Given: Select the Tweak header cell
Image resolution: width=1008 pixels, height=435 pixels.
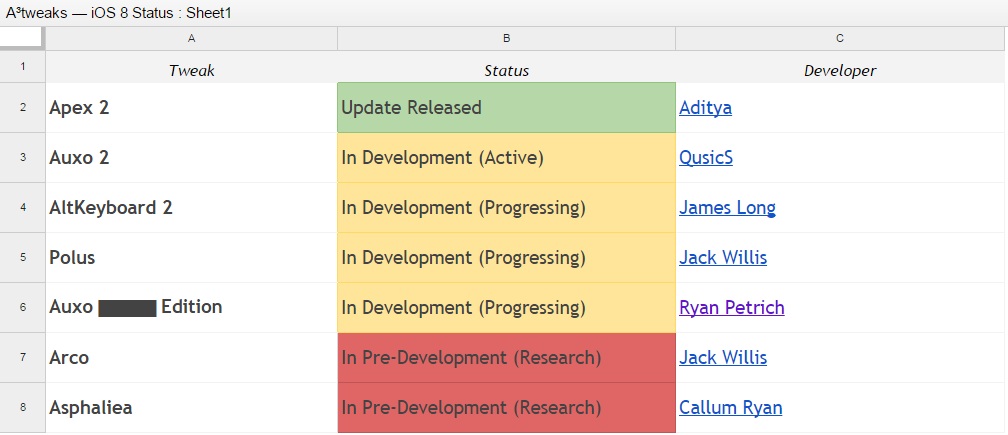Looking at the screenshot, I should [192, 67].
